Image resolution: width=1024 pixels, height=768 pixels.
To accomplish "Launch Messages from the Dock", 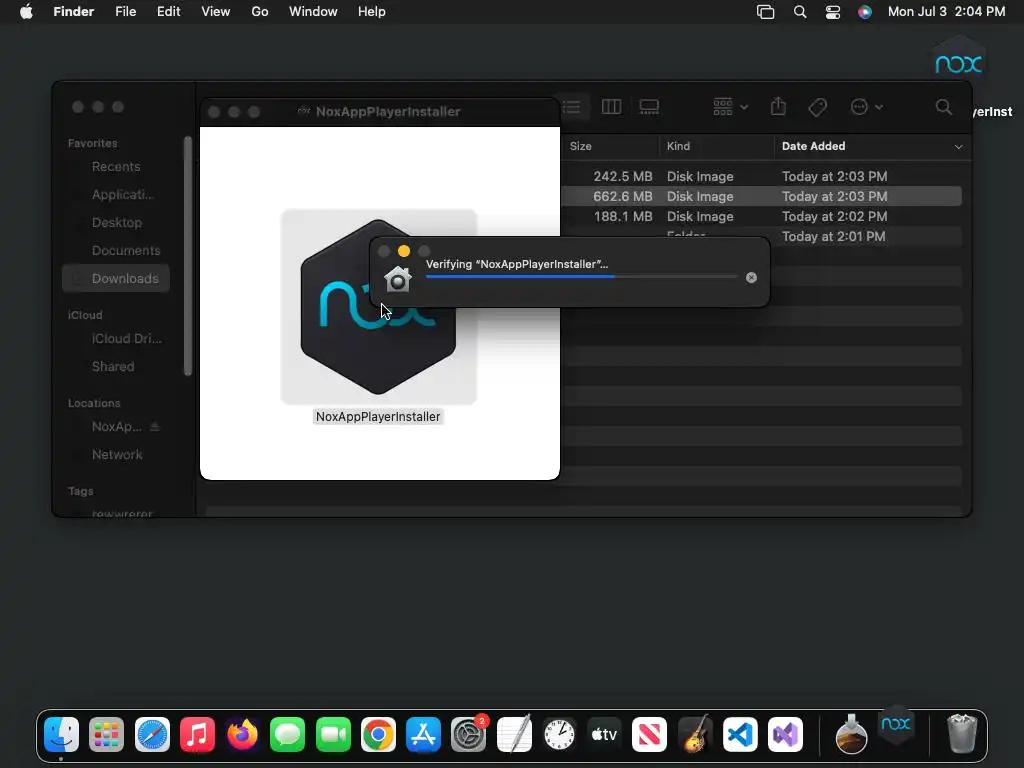I will pyautogui.click(x=287, y=735).
